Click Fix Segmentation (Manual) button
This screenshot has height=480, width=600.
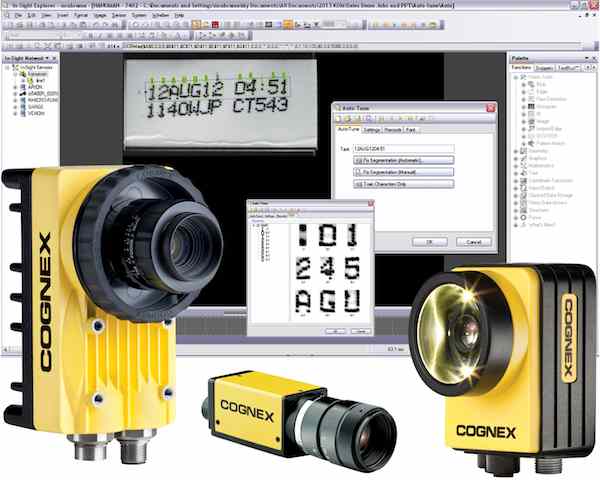403,172
